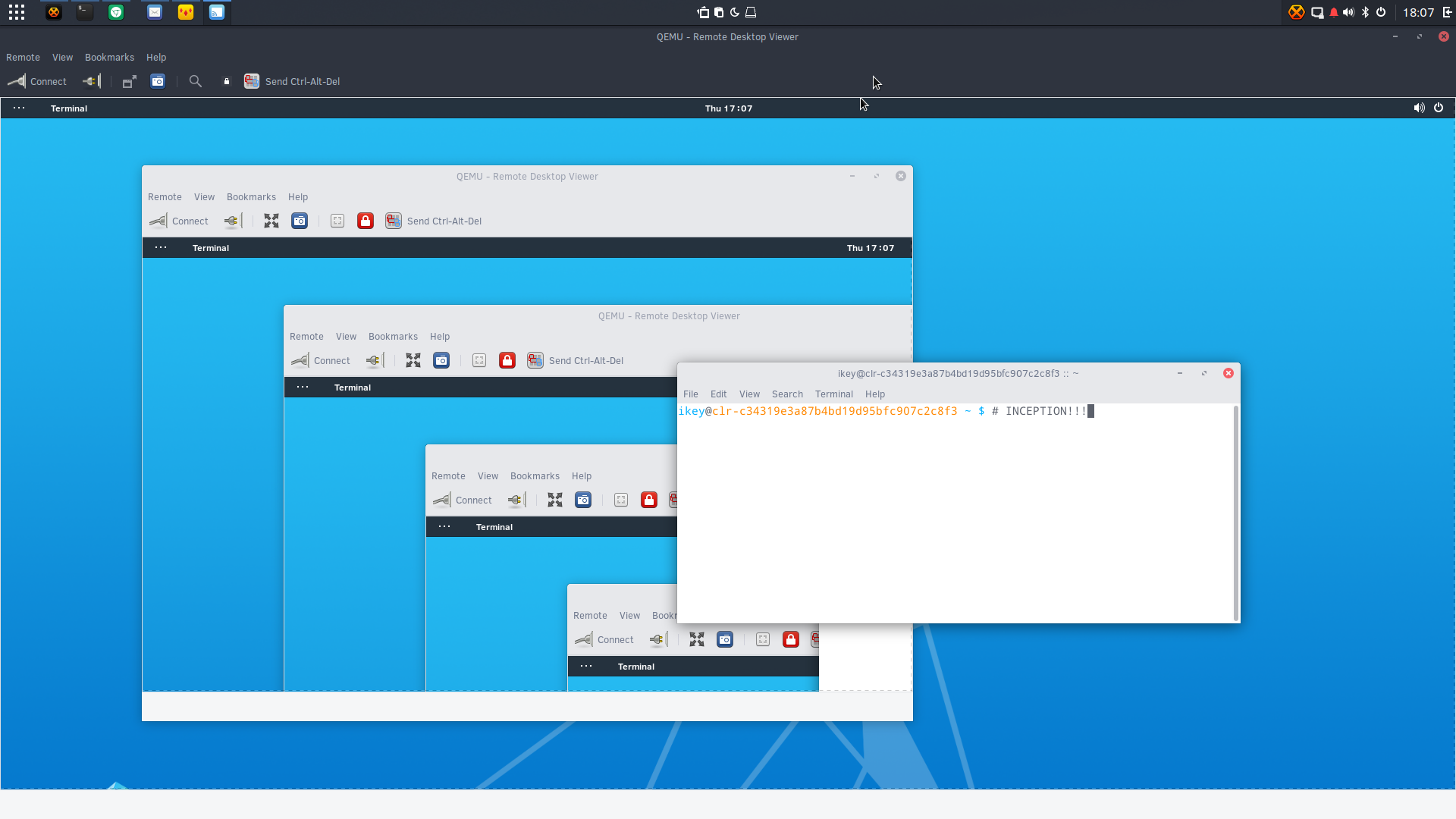Open the File menu in the terminal window
The width and height of the screenshot is (1456, 819).
pyautogui.click(x=691, y=394)
